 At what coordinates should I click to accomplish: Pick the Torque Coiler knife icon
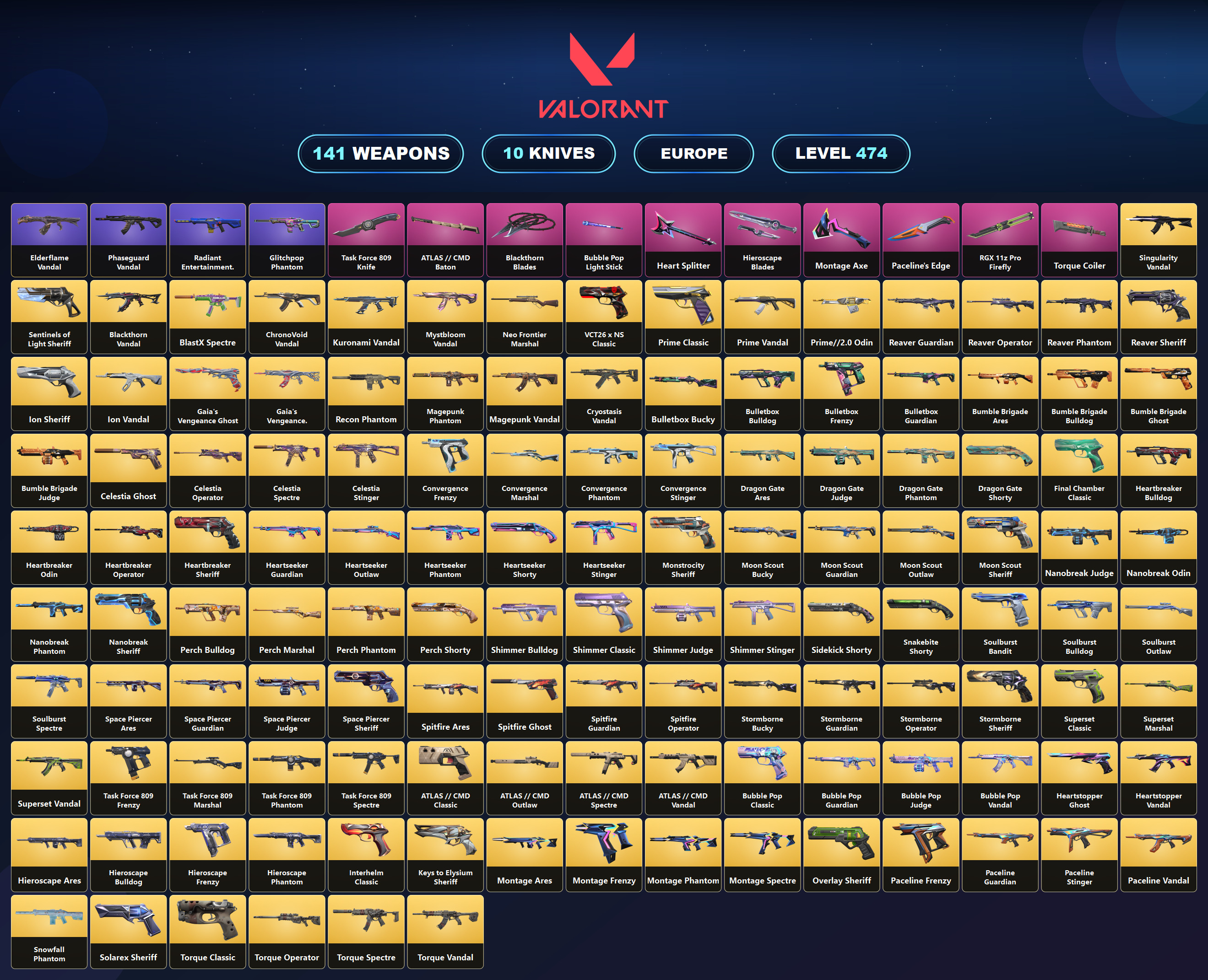pyautogui.click(x=1079, y=228)
